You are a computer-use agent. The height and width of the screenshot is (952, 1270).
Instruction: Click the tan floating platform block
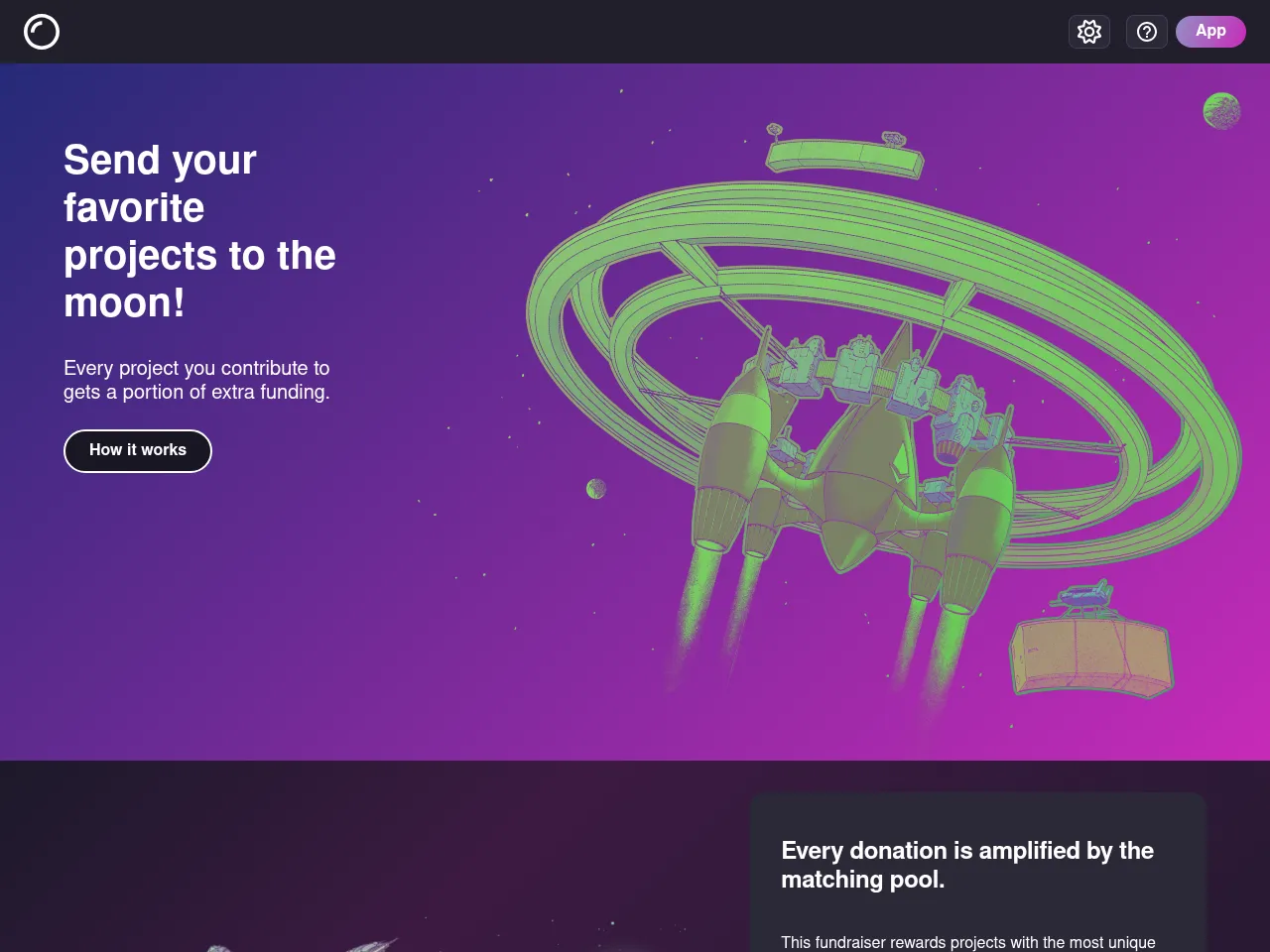(1091, 656)
